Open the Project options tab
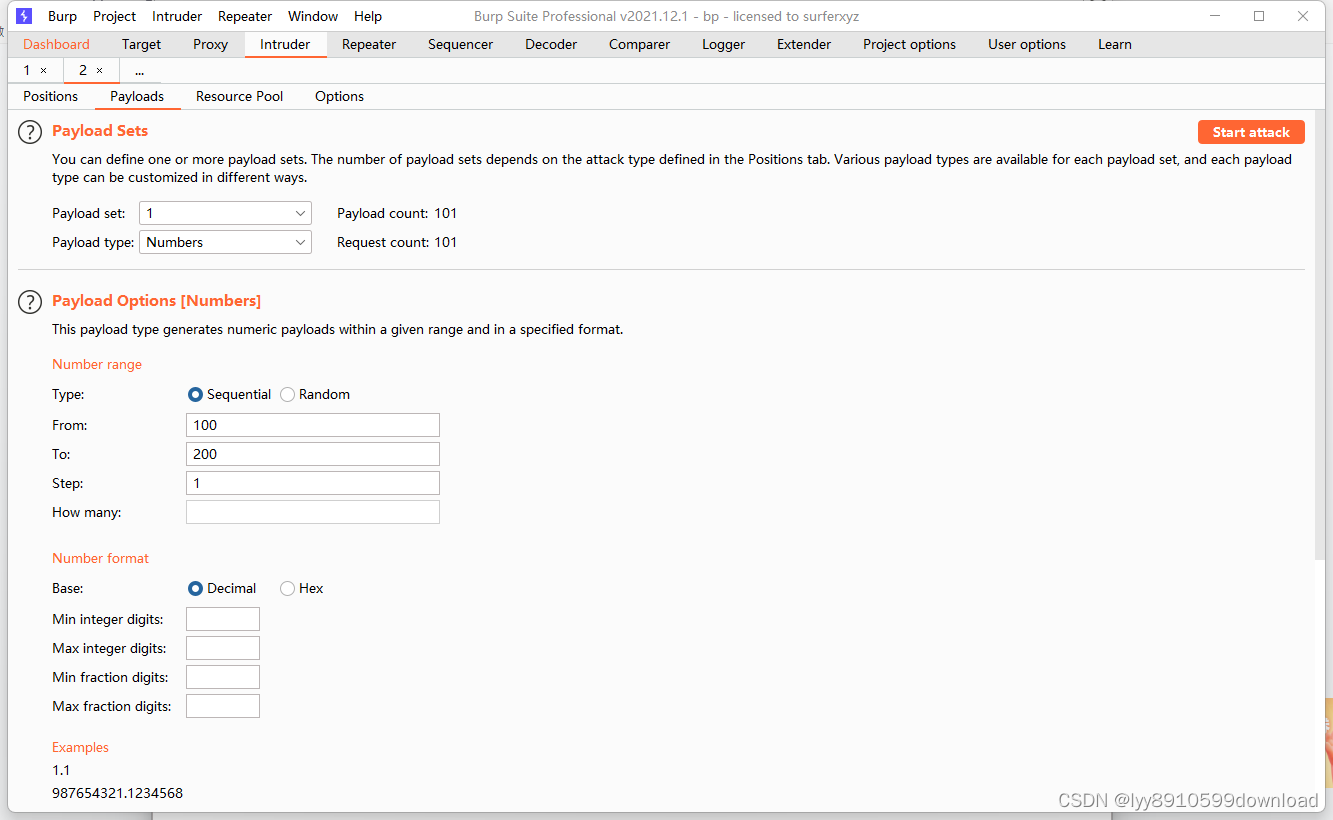The height and width of the screenshot is (820, 1333). pyautogui.click(x=909, y=44)
